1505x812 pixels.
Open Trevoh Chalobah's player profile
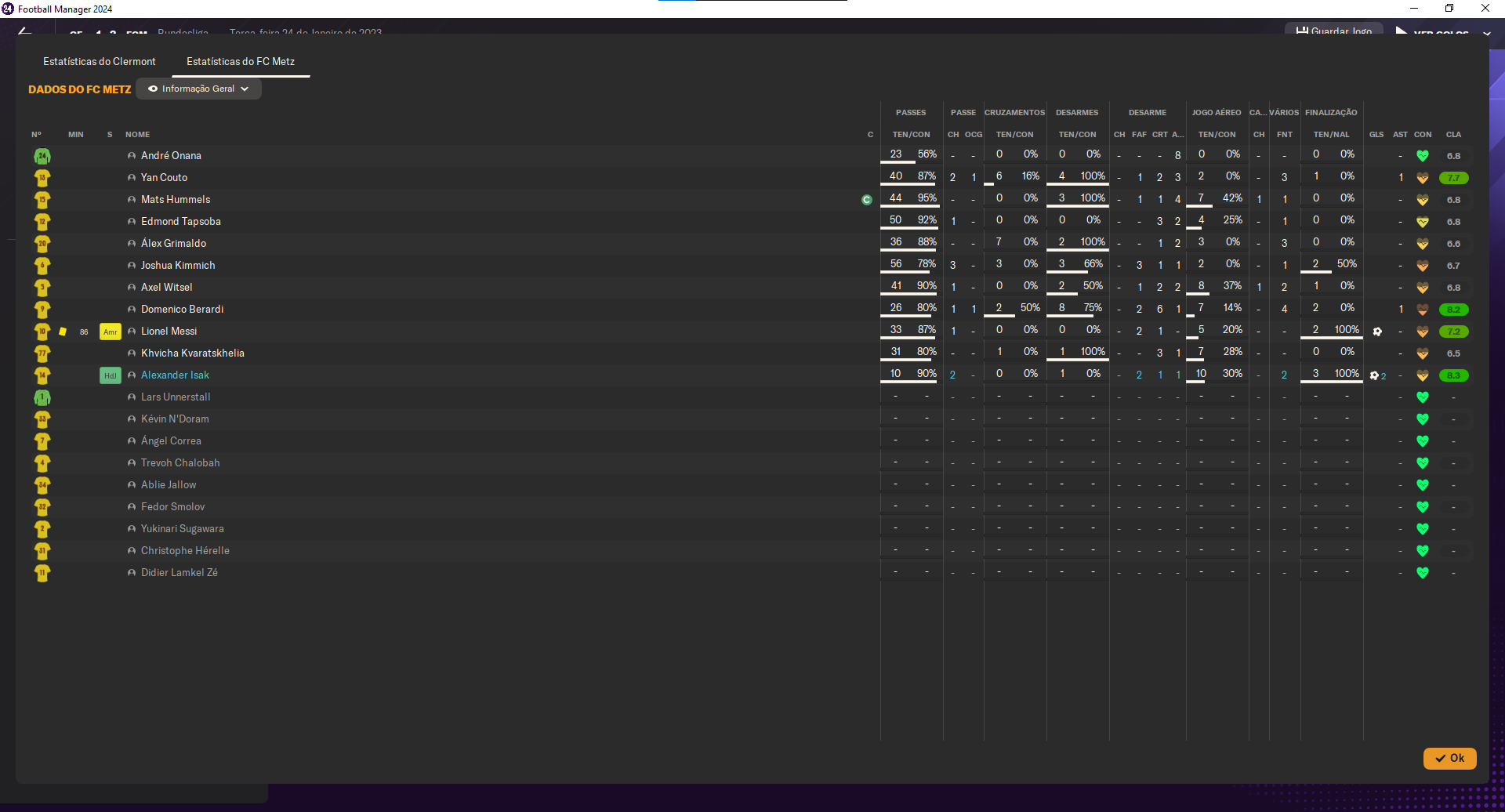point(180,463)
